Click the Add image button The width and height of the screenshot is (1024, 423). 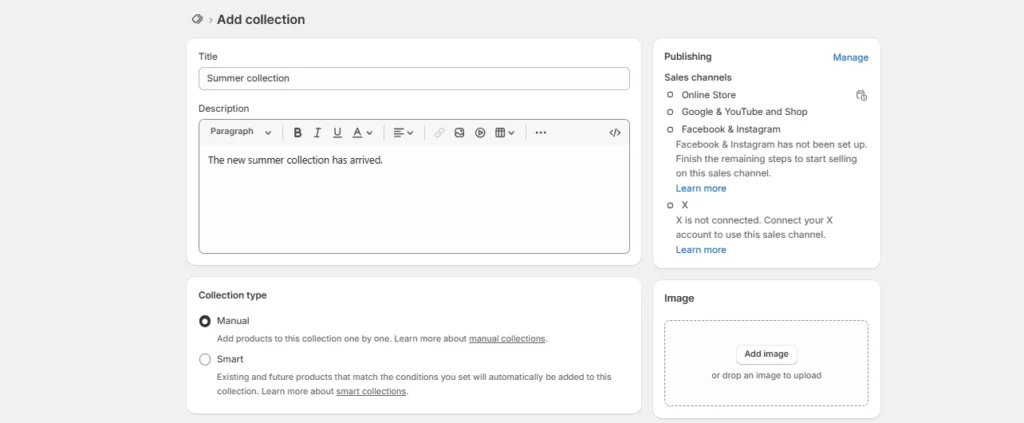(x=766, y=354)
